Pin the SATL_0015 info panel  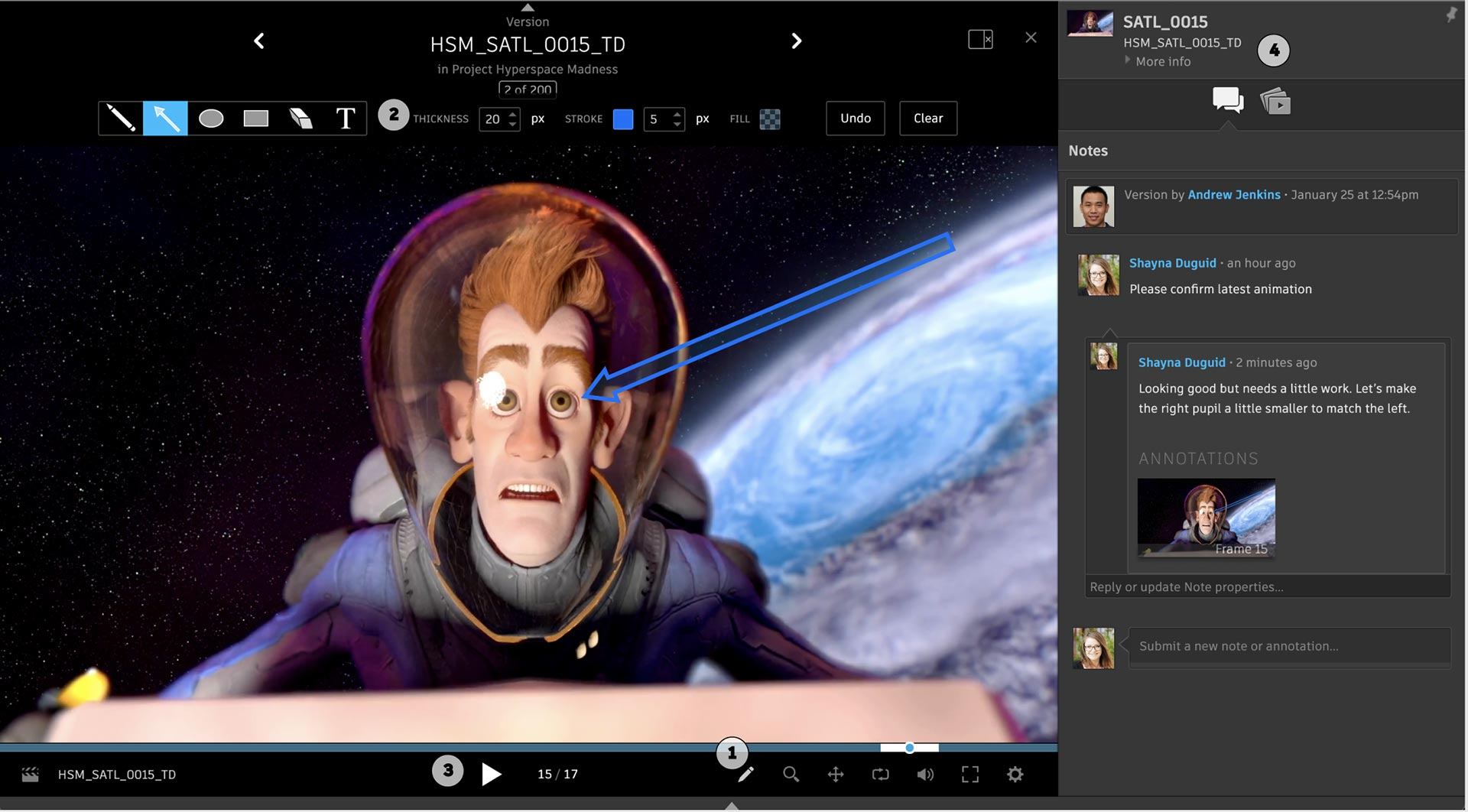click(1450, 15)
